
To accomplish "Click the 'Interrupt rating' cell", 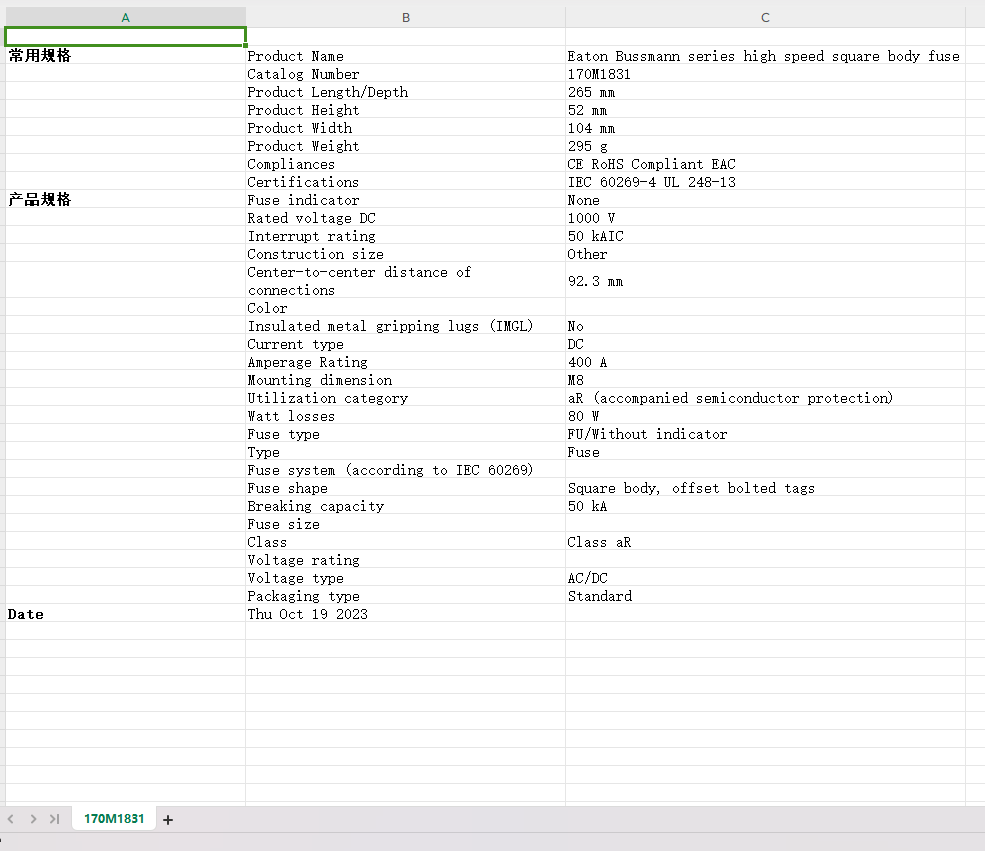I will point(406,236).
